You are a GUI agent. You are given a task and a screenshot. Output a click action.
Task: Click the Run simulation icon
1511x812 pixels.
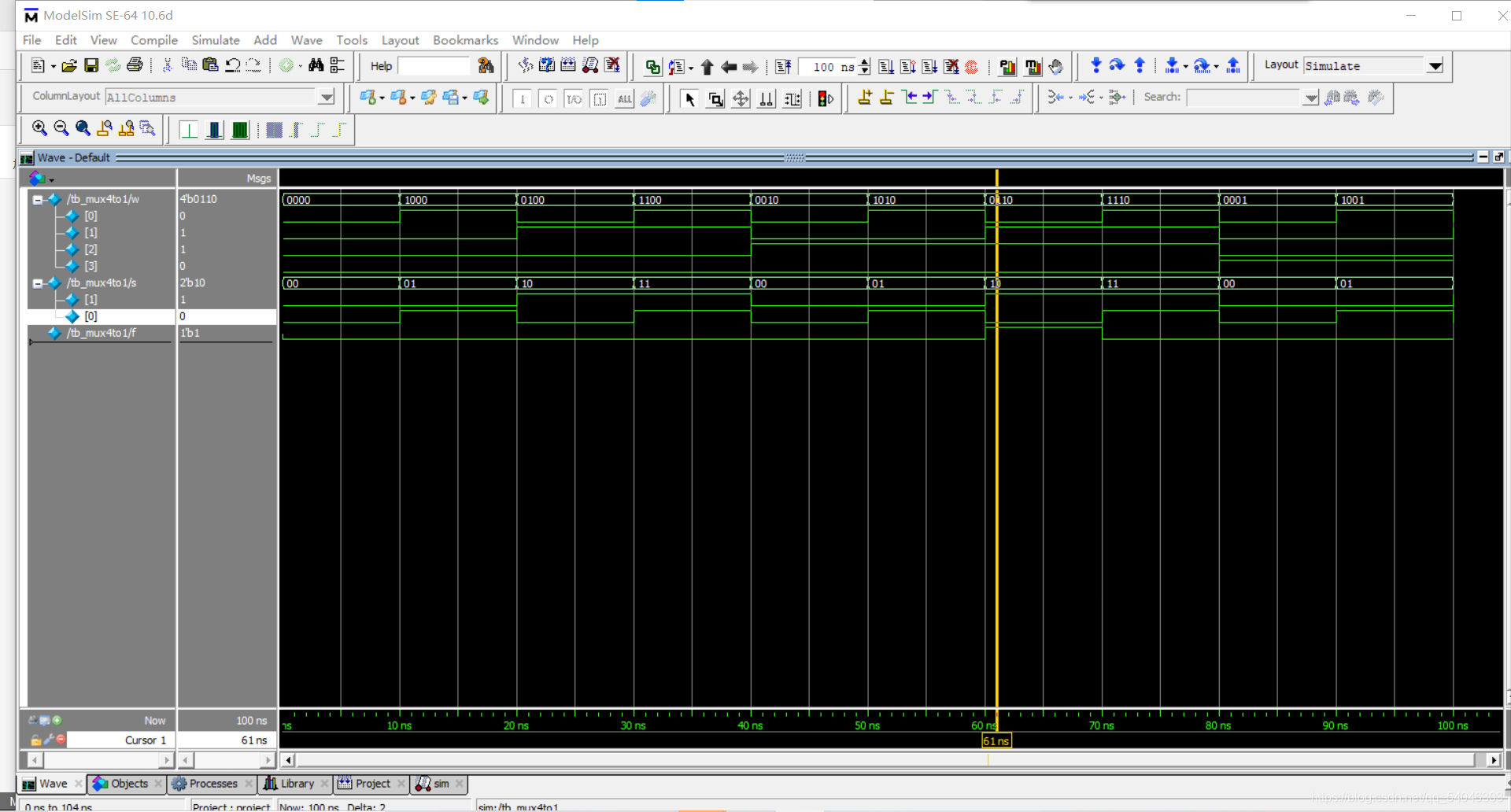[x=886, y=67]
